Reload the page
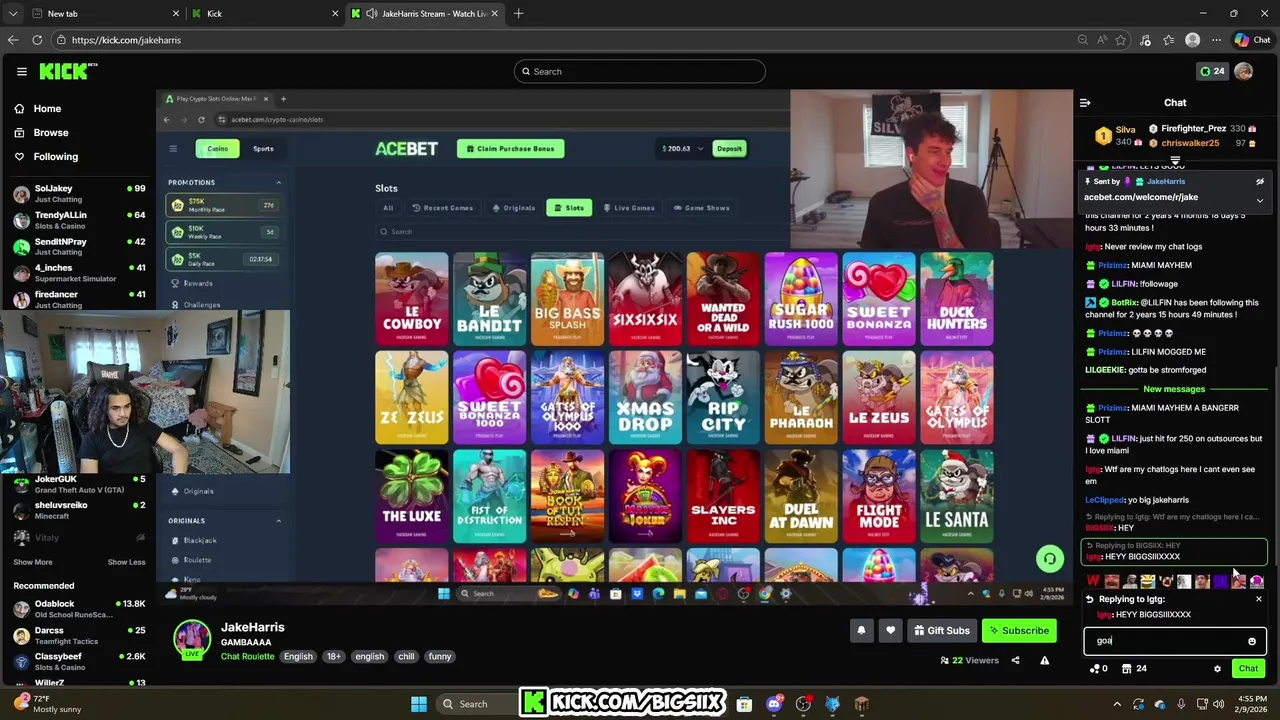Image resolution: width=1280 pixels, height=720 pixels. (37, 40)
